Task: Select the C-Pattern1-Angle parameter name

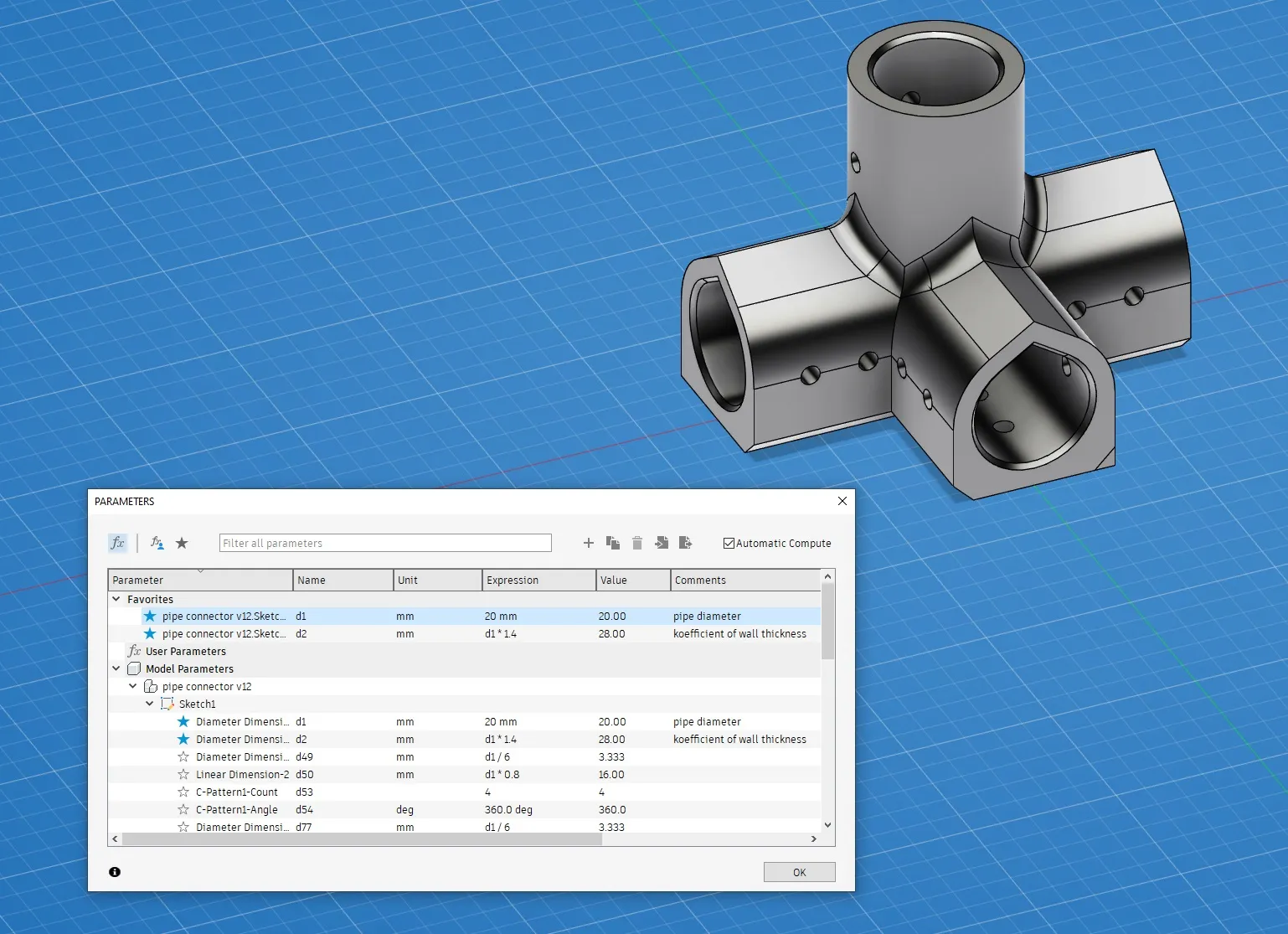Action: pyautogui.click(x=237, y=809)
